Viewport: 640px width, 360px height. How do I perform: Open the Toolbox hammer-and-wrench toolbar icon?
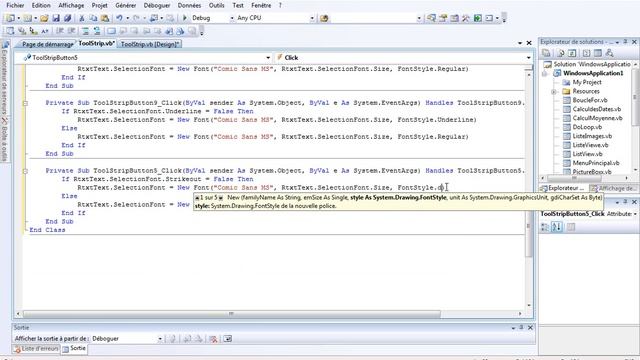466,18
